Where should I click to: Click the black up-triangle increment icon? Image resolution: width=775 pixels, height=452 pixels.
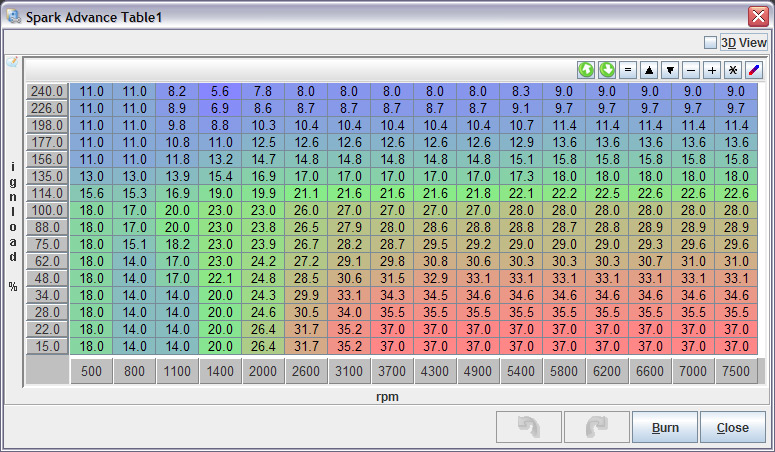649,70
